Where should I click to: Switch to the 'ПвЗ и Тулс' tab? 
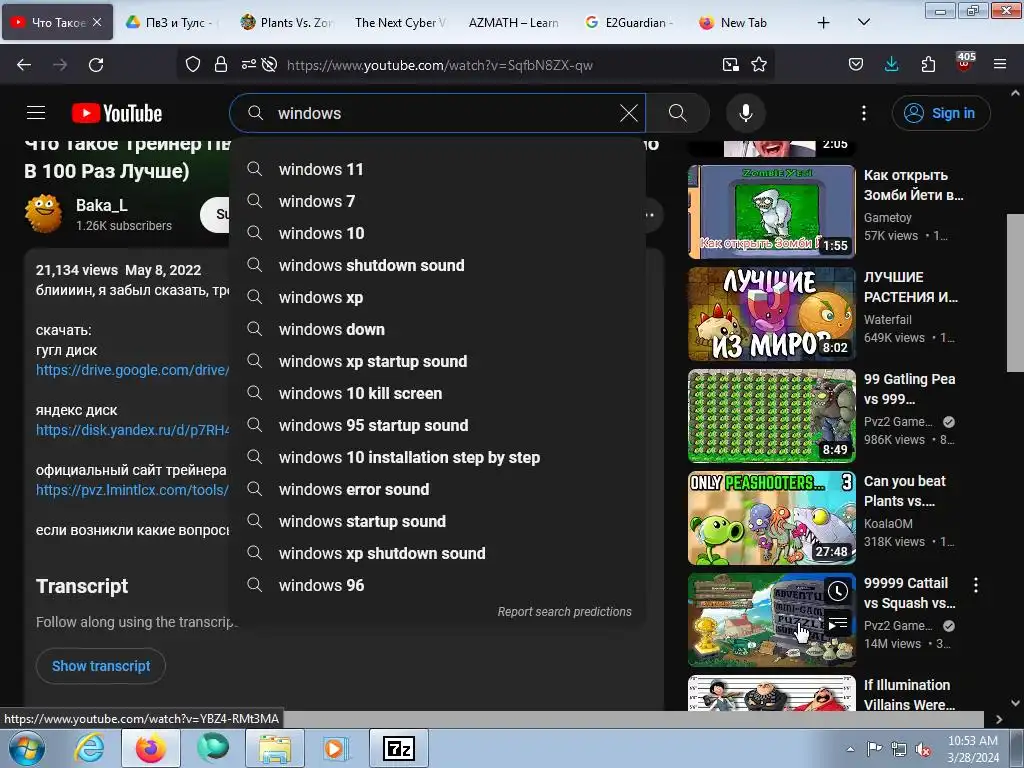(x=172, y=22)
